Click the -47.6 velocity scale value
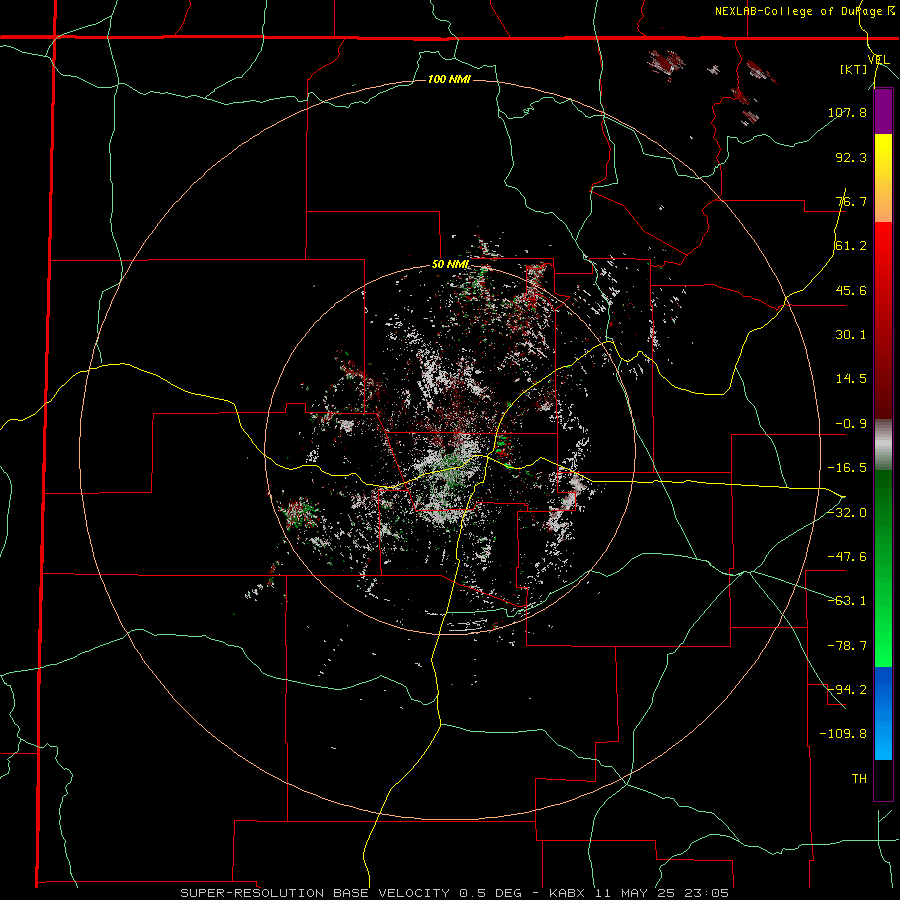The width and height of the screenshot is (900, 900). pyautogui.click(x=847, y=557)
